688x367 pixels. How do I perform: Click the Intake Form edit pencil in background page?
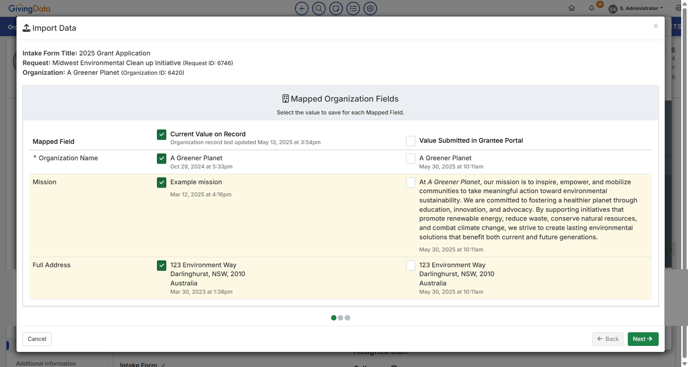point(163,365)
